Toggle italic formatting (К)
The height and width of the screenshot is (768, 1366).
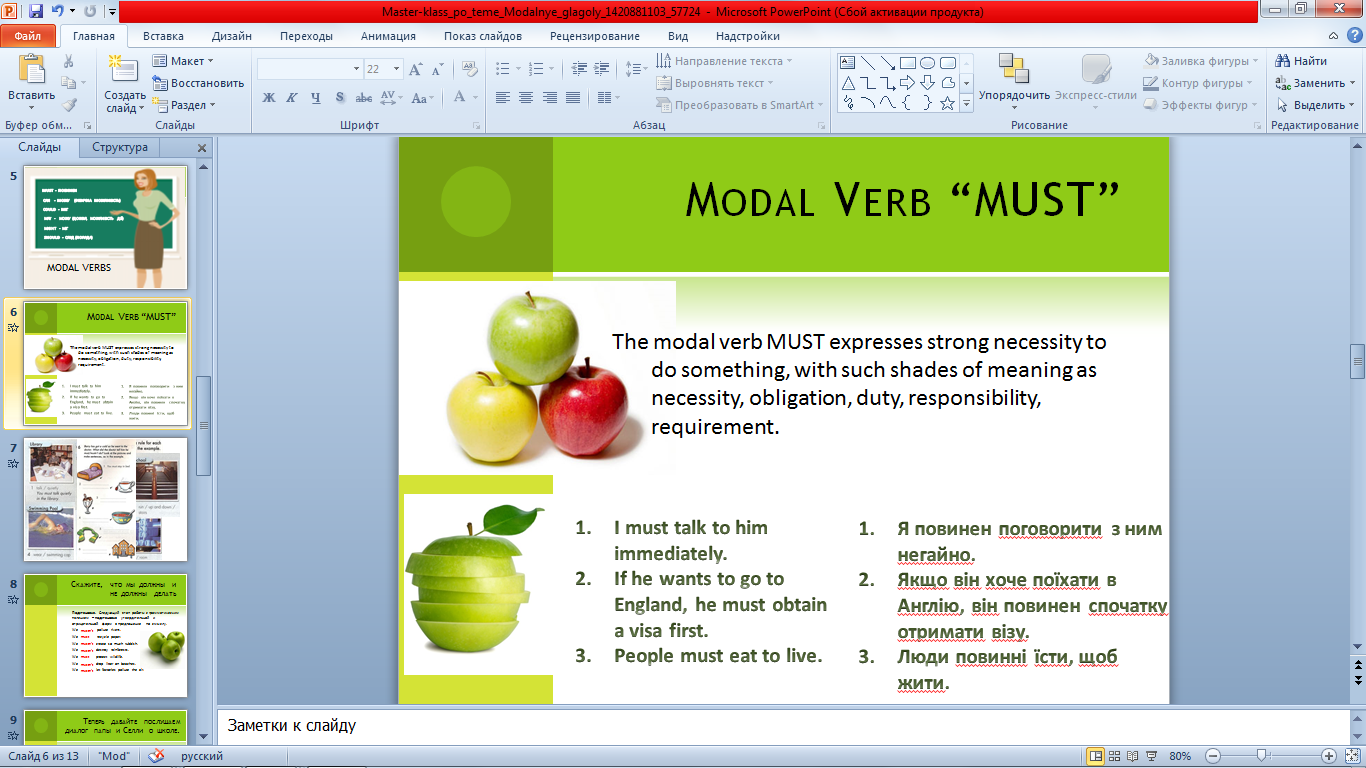click(x=291, y=97)
